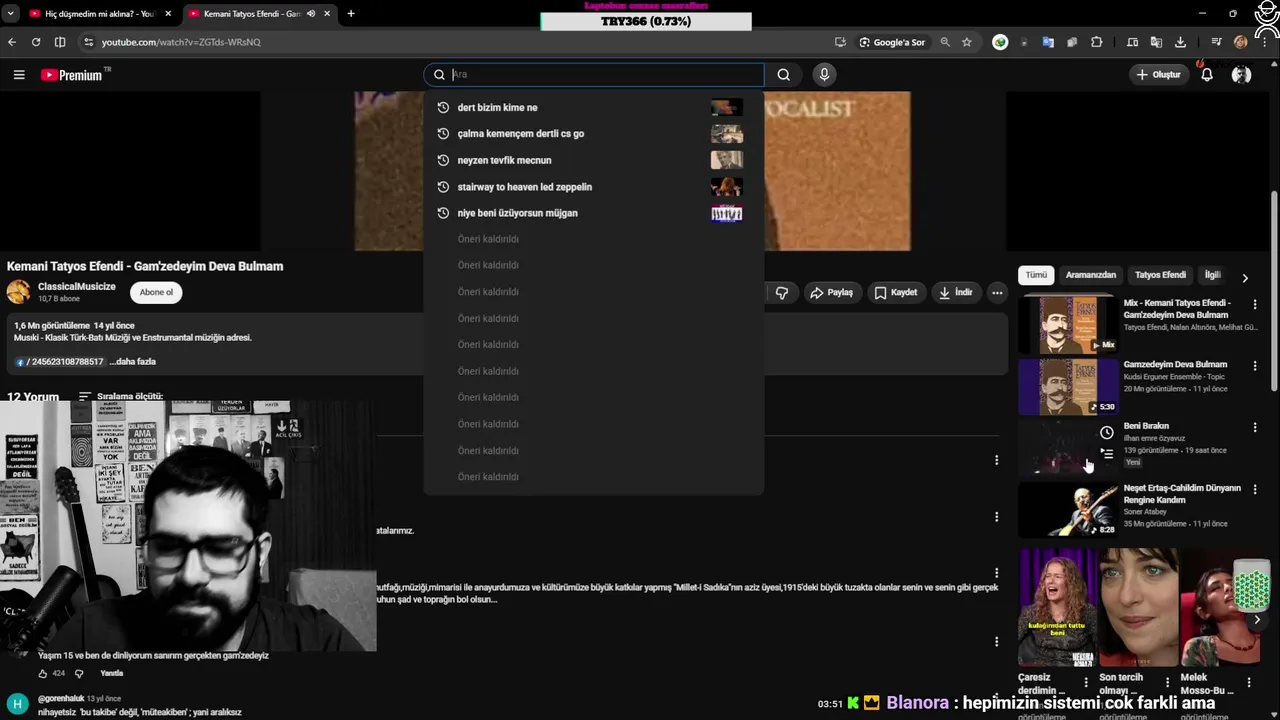Open the options menu for 'Beni Bırakın'
1280x720 pixels.
tap(1255, 428)
